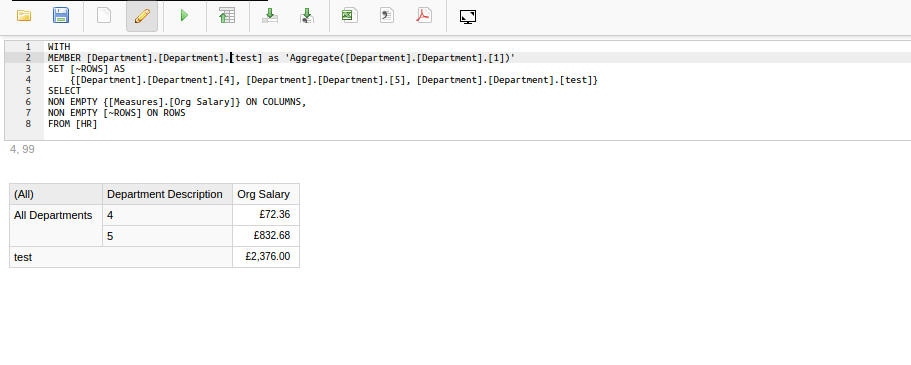This screenshot has height=365, width=911.
Task: Click the All Departments row header
Action: 56,226
